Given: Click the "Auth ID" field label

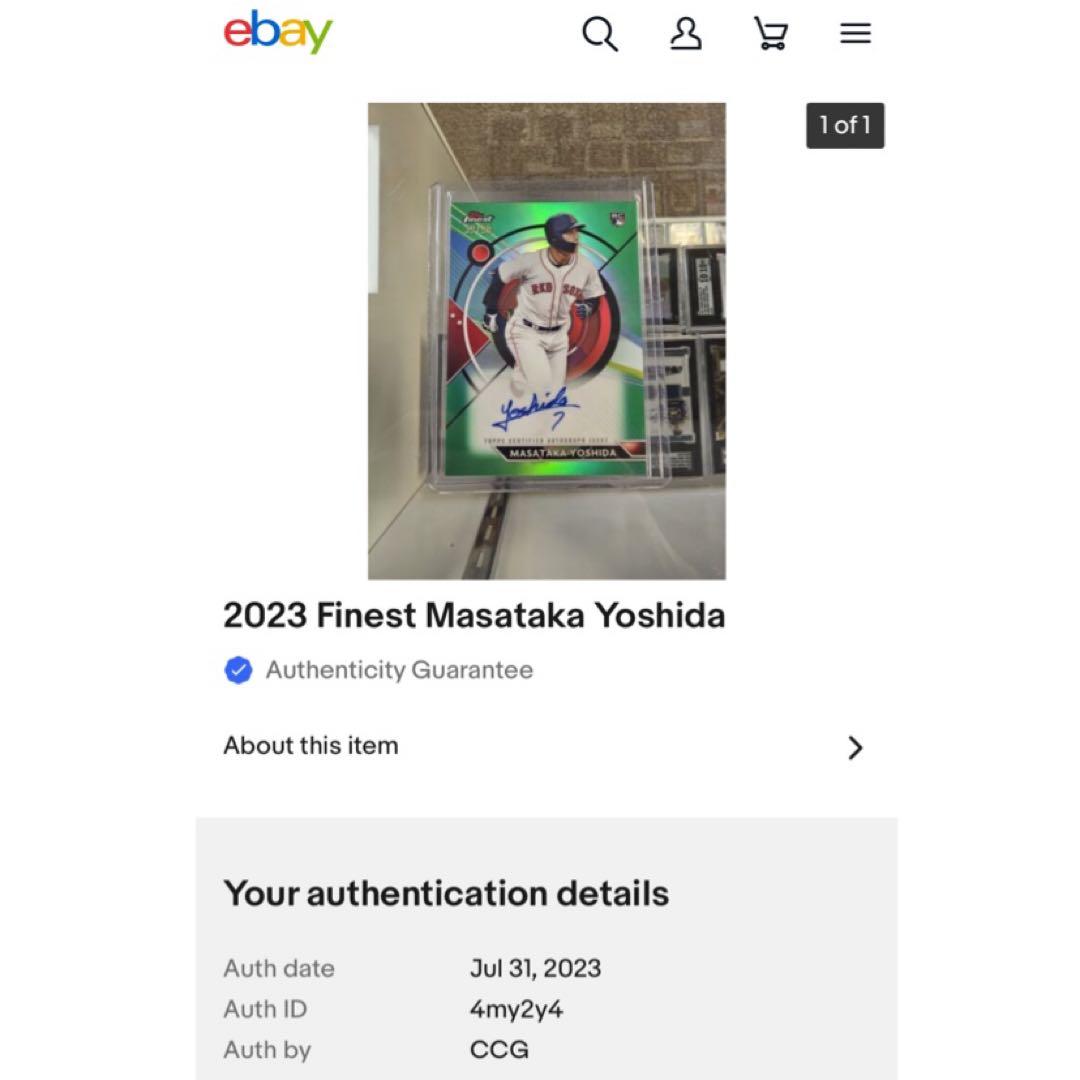Looking at the screenshot, I should coord(265,1009).
